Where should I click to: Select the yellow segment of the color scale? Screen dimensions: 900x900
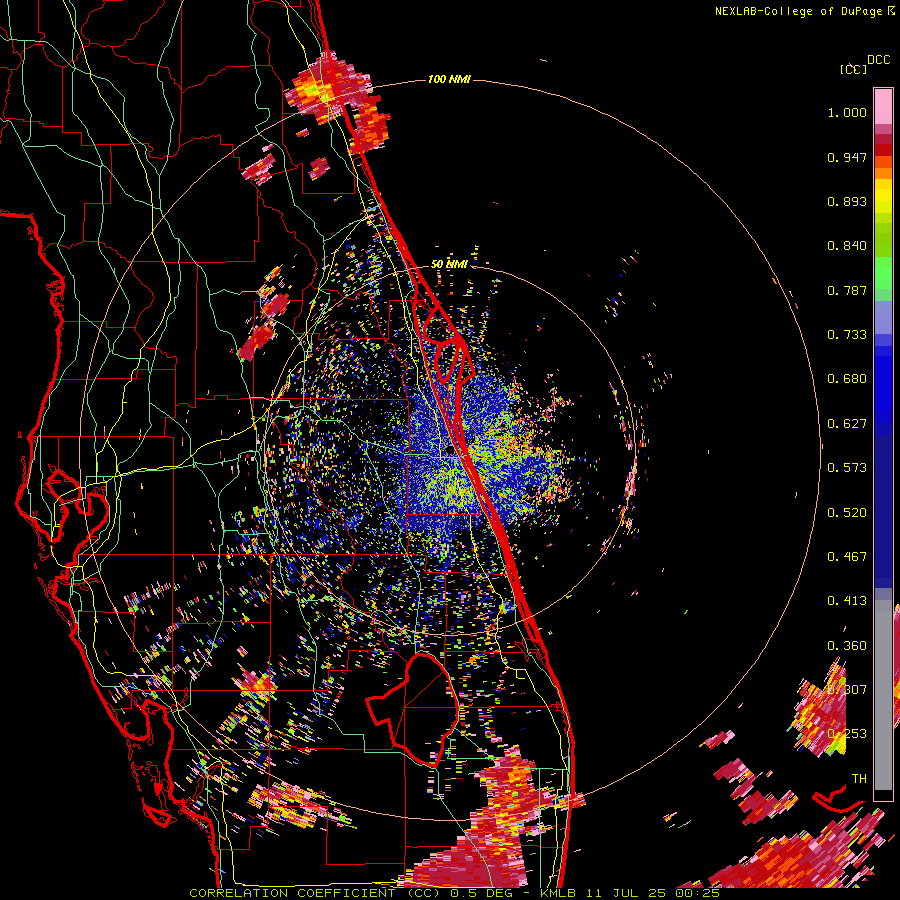pyautogui.click(x=883, y=196)
